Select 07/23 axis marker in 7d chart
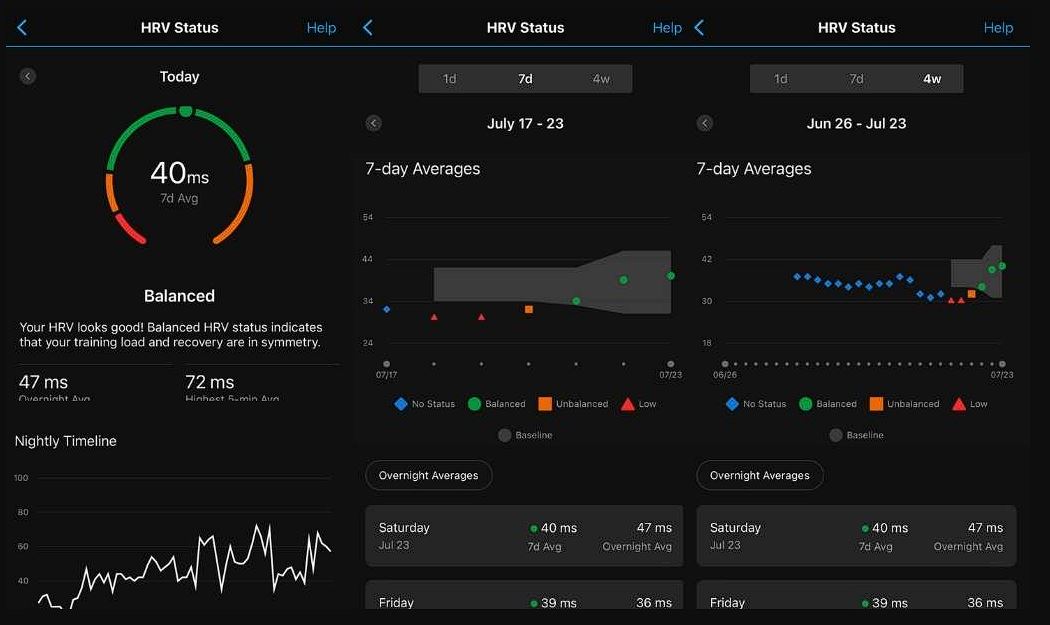1050x625 pixels. pos(670,364)
